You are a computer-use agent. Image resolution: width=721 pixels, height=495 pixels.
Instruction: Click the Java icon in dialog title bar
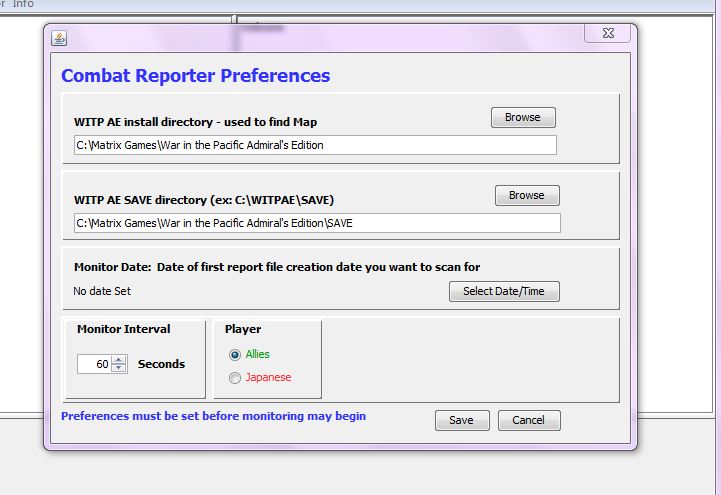click(59, 38)
